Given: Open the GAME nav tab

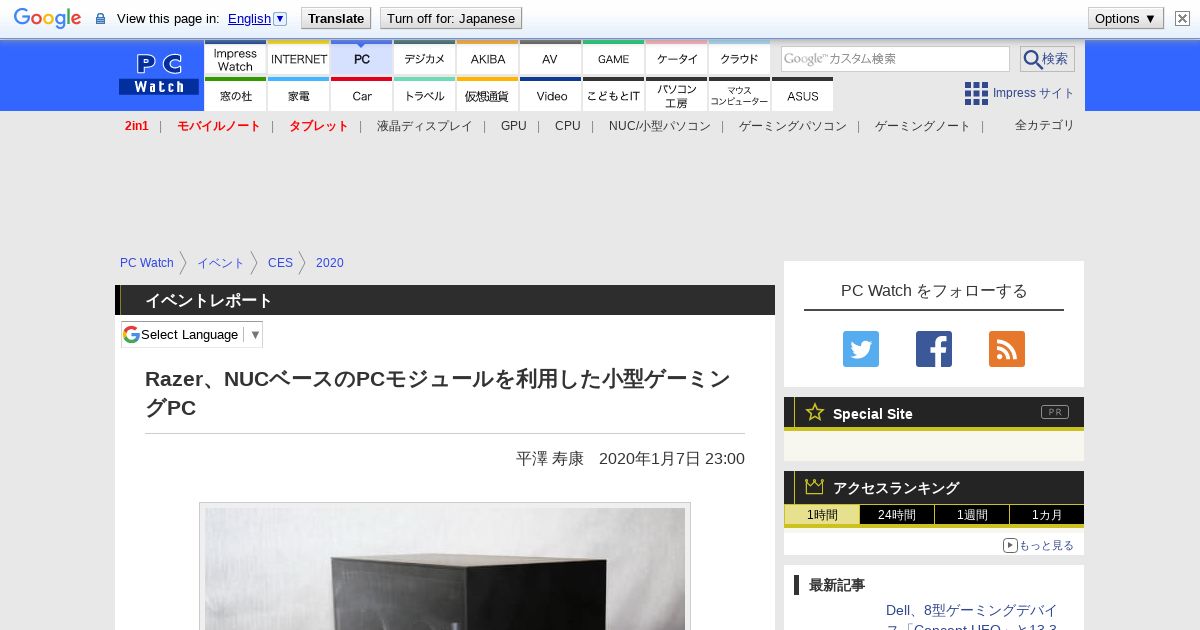Looking at the screenshot, I should tap(614, 58).
